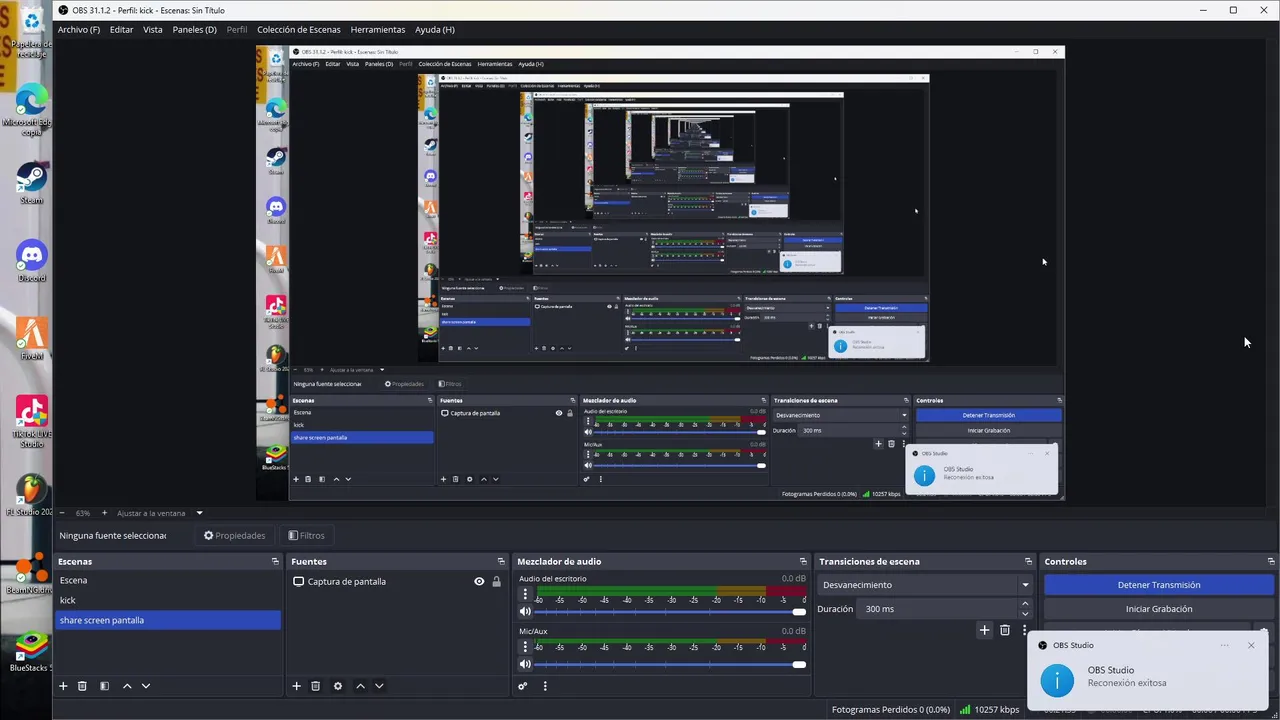Remove the selected source with the trash icon

coord(315,686)
